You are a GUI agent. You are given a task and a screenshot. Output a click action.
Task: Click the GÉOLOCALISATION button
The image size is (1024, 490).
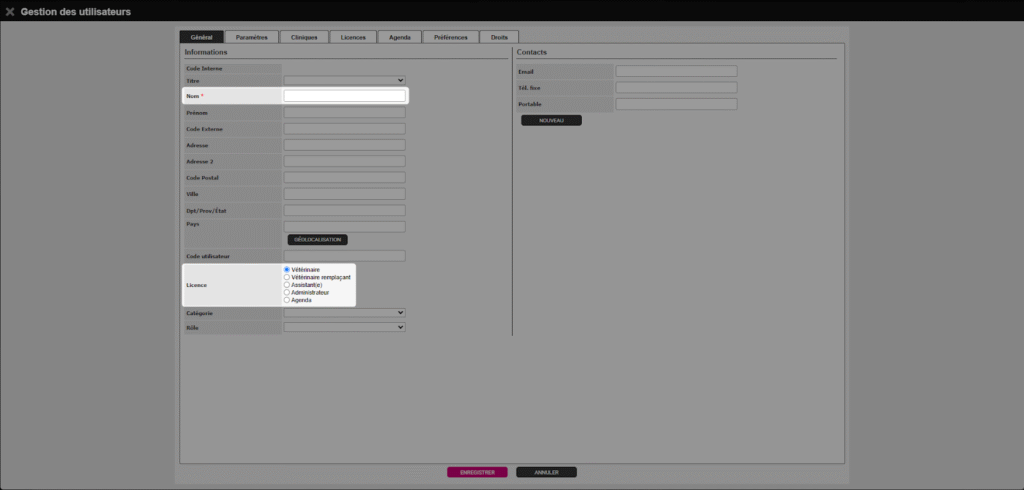(317, 240)
